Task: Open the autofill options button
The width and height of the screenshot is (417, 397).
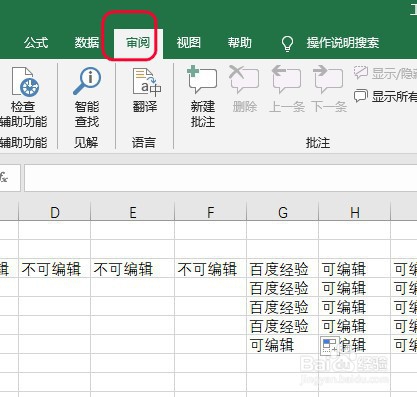Action: click(x=330, y=346)
